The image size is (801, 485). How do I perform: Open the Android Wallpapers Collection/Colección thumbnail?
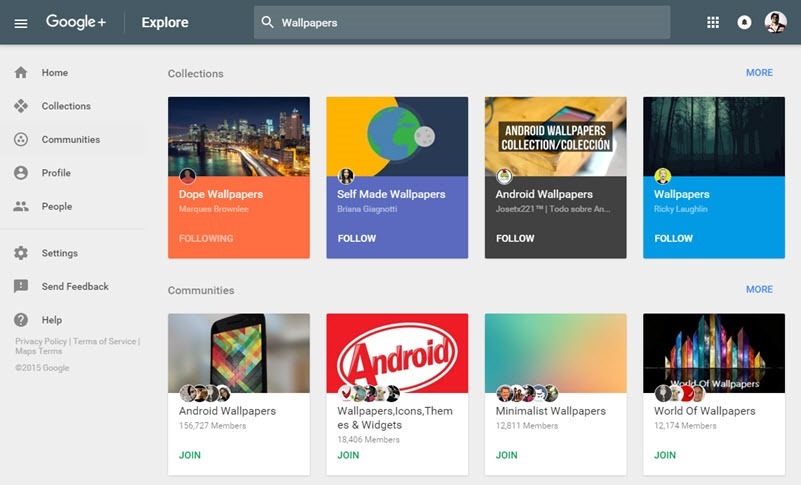click(x=555, y=136)
